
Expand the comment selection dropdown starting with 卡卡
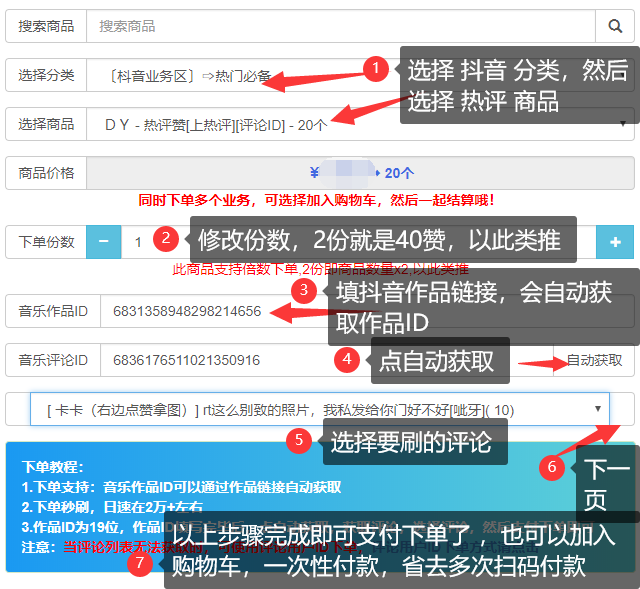(318, 409)
